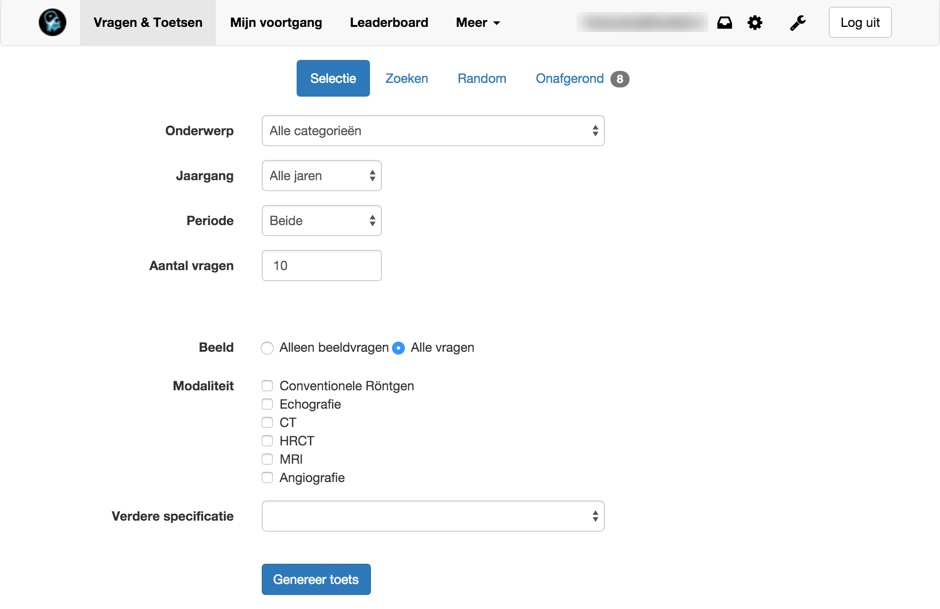Screen dimensions: 940x609
Task: Open the inbox tray icon
Action: (x=724, y=23)
